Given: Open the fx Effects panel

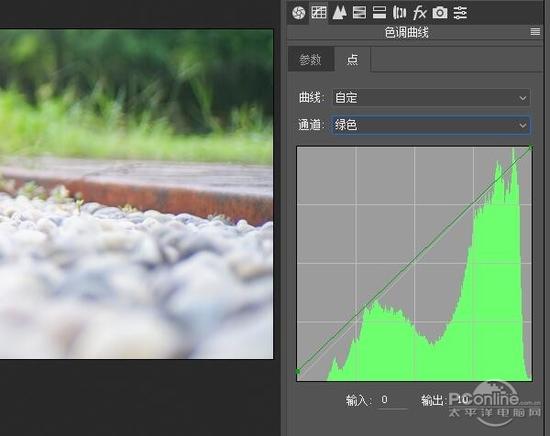Looking at the screenshot, I should [x=420, y=13].
